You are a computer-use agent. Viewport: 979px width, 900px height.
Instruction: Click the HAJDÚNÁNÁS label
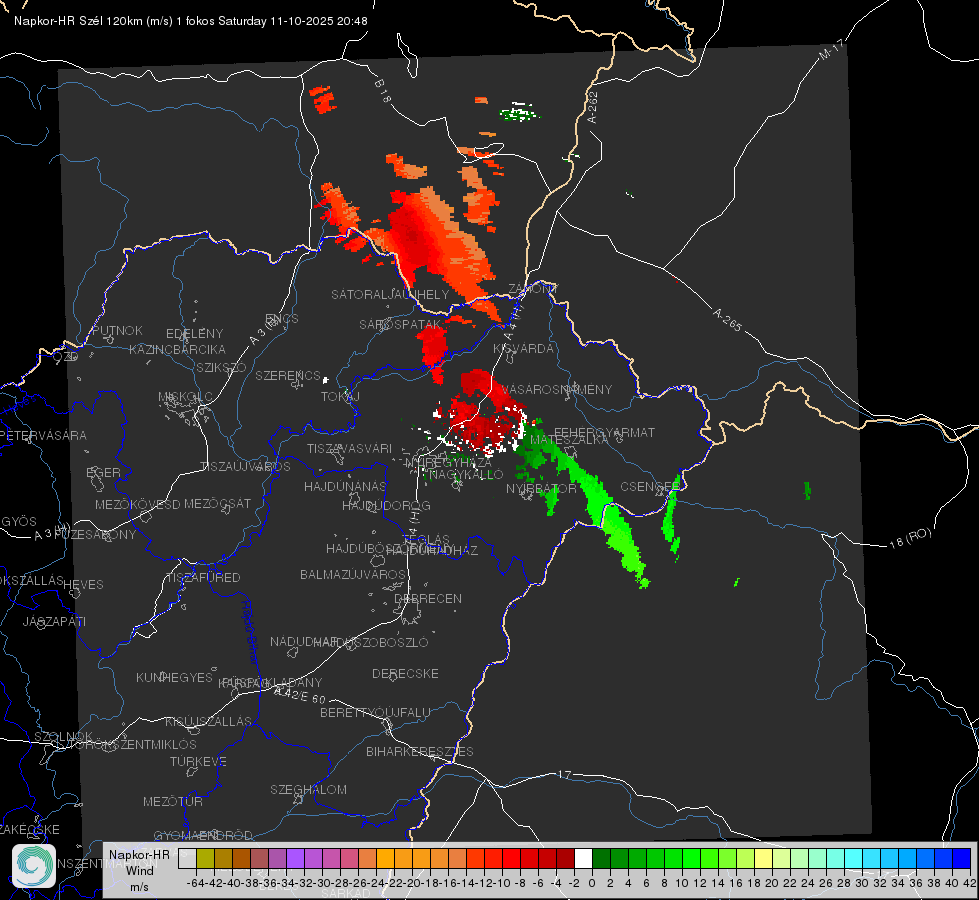click(345, 486)
